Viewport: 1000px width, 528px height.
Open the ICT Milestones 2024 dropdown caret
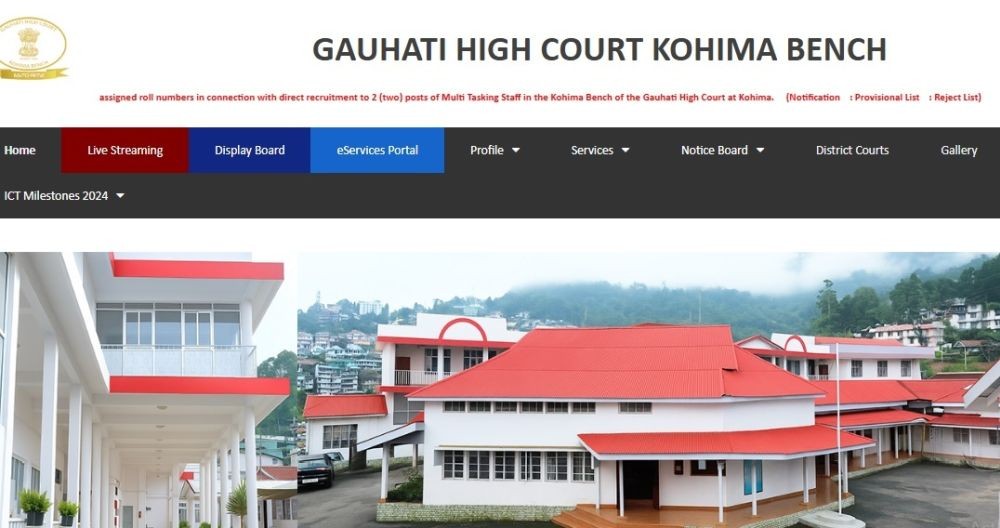pos(120,196)
